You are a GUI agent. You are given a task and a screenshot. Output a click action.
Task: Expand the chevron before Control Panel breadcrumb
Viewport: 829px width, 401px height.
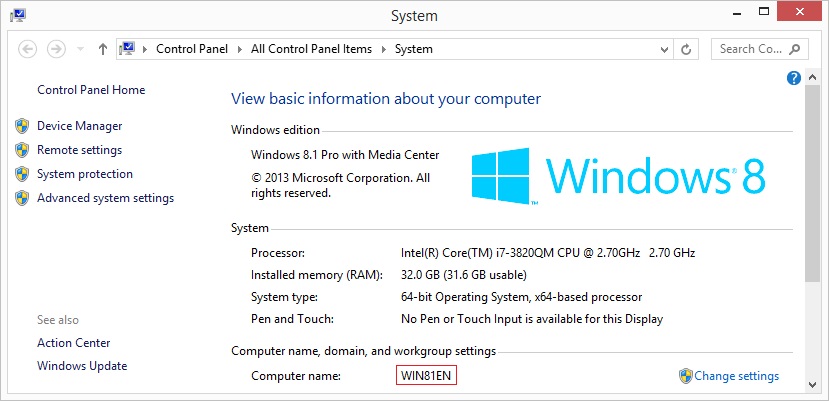[x=145, y=49]
